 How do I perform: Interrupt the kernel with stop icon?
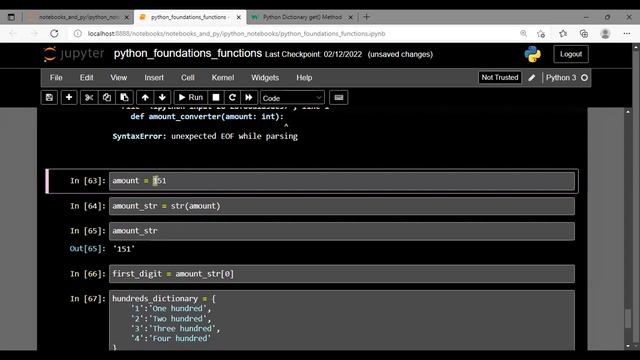[216, 98]
